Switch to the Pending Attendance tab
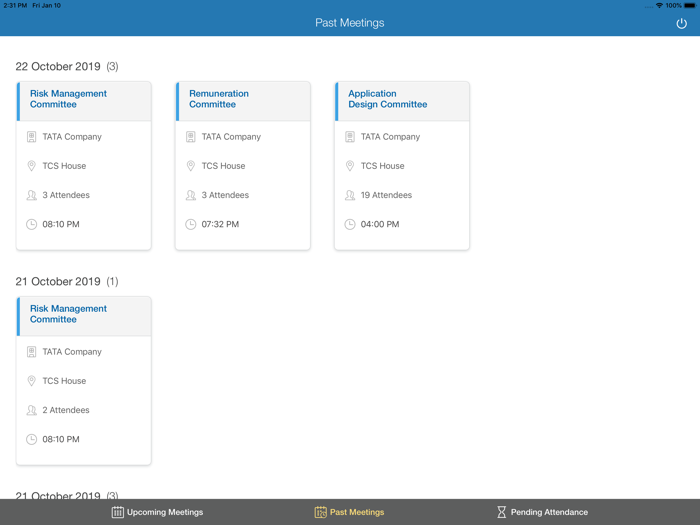The width and height of the screenshot is (700, 525). point(542,512)
